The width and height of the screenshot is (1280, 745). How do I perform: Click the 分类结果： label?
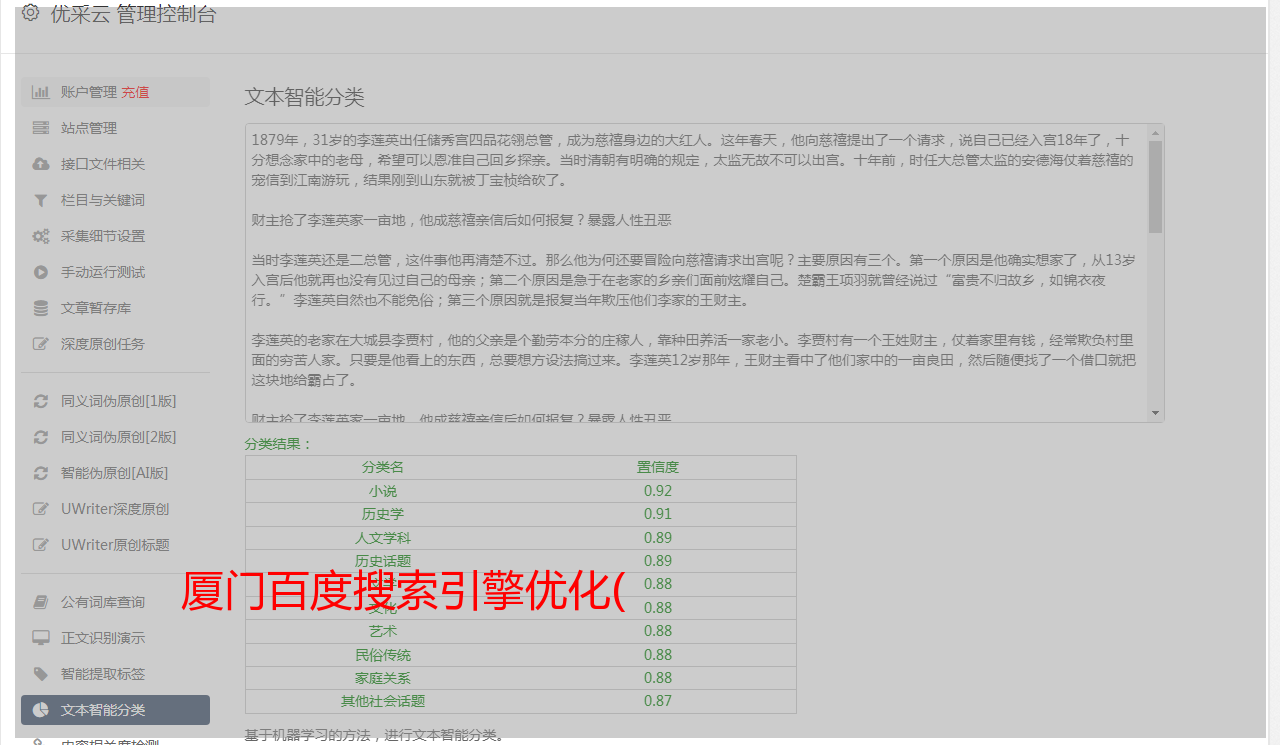[x=279, y=444]
